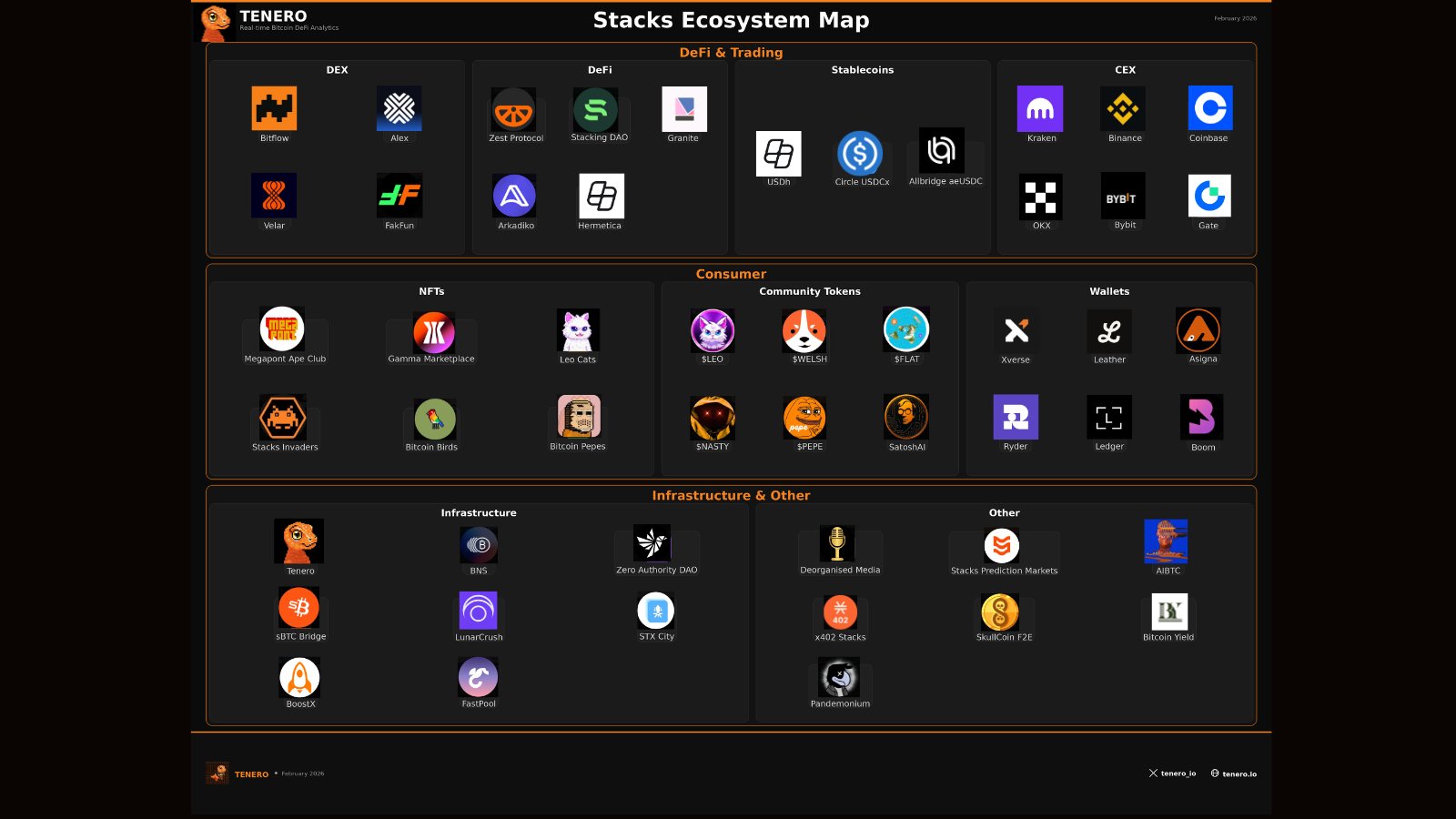This screenshot has height=819, width=1456.
Task: Click the tenero_io X handle link
Action: tap(1172, 773)
